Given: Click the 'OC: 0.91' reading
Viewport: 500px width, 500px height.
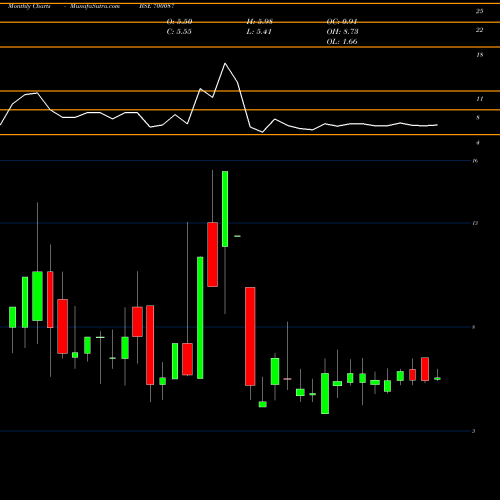Looking at the screenshot, I should pyautogui.click(x=342, y=22).
